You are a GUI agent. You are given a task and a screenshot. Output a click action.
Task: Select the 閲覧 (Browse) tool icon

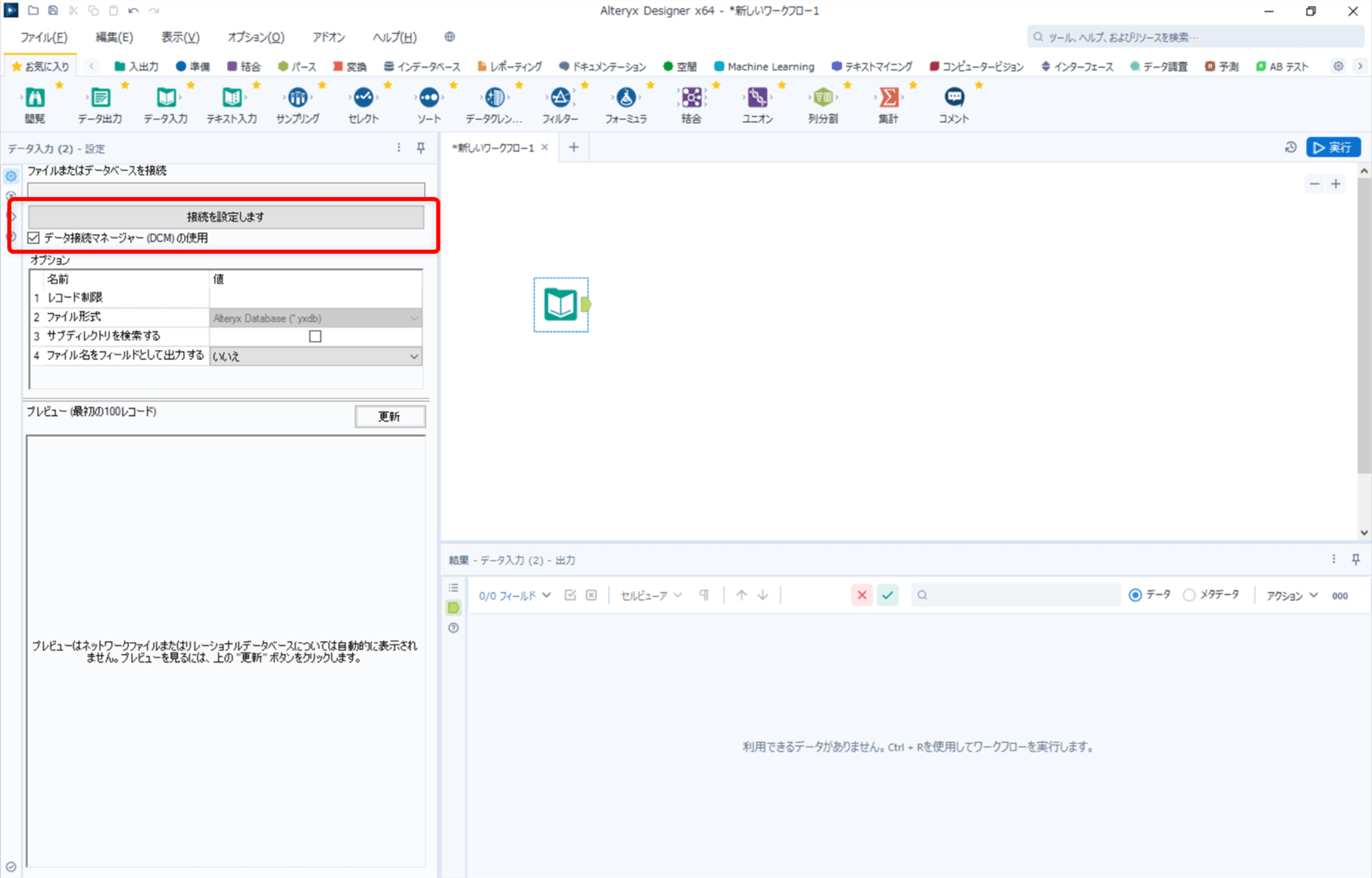[35, 97]
